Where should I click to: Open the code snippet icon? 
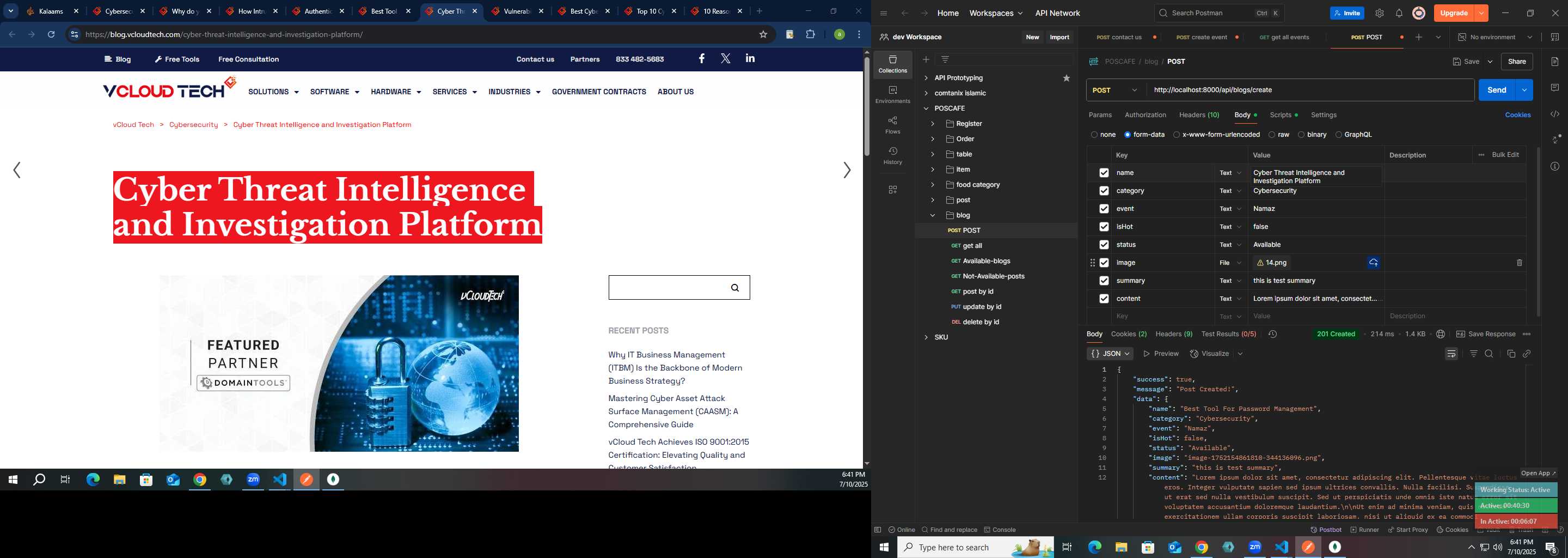pyautogui.click(x=1554, y=114)
